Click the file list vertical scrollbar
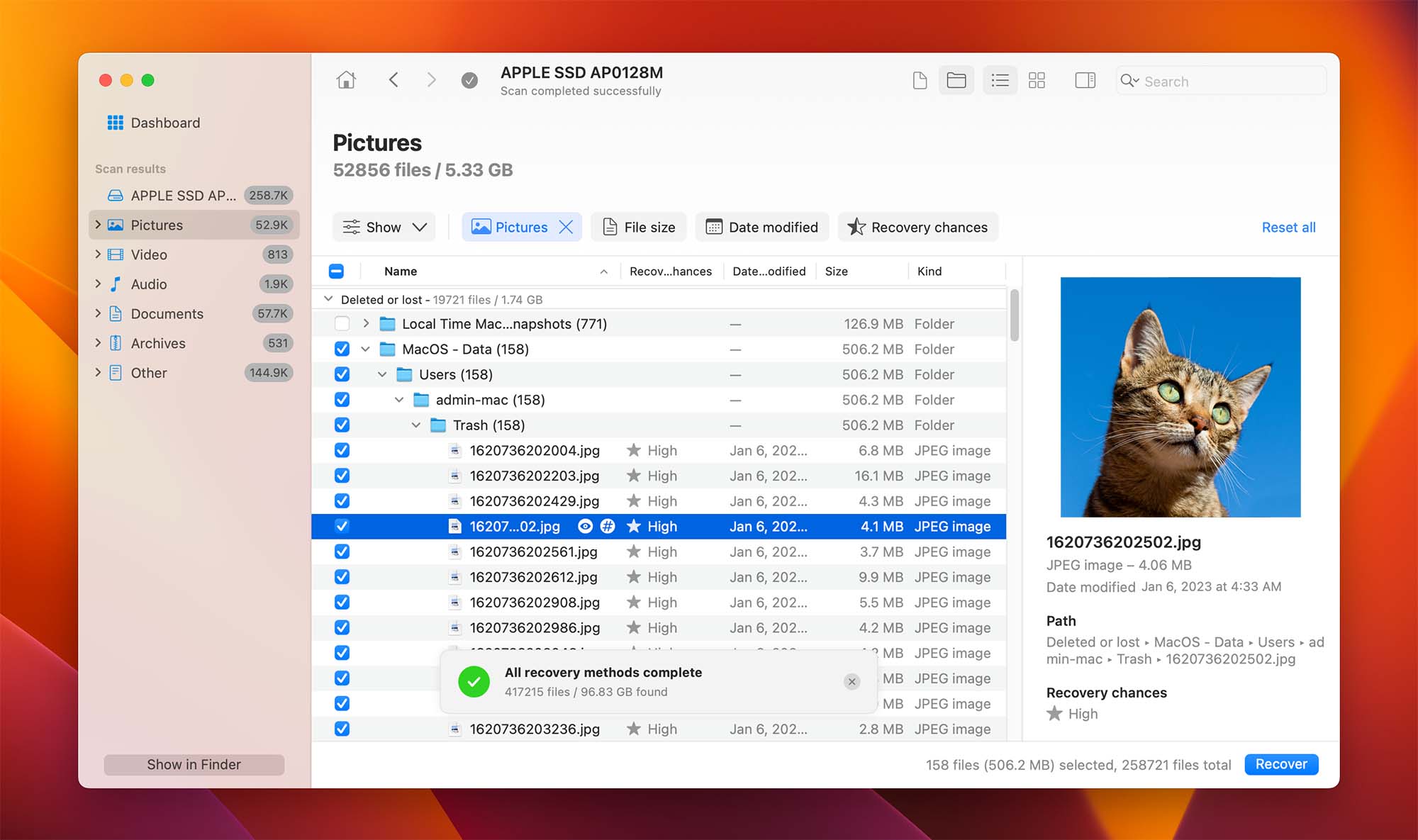 [1015, 315]
